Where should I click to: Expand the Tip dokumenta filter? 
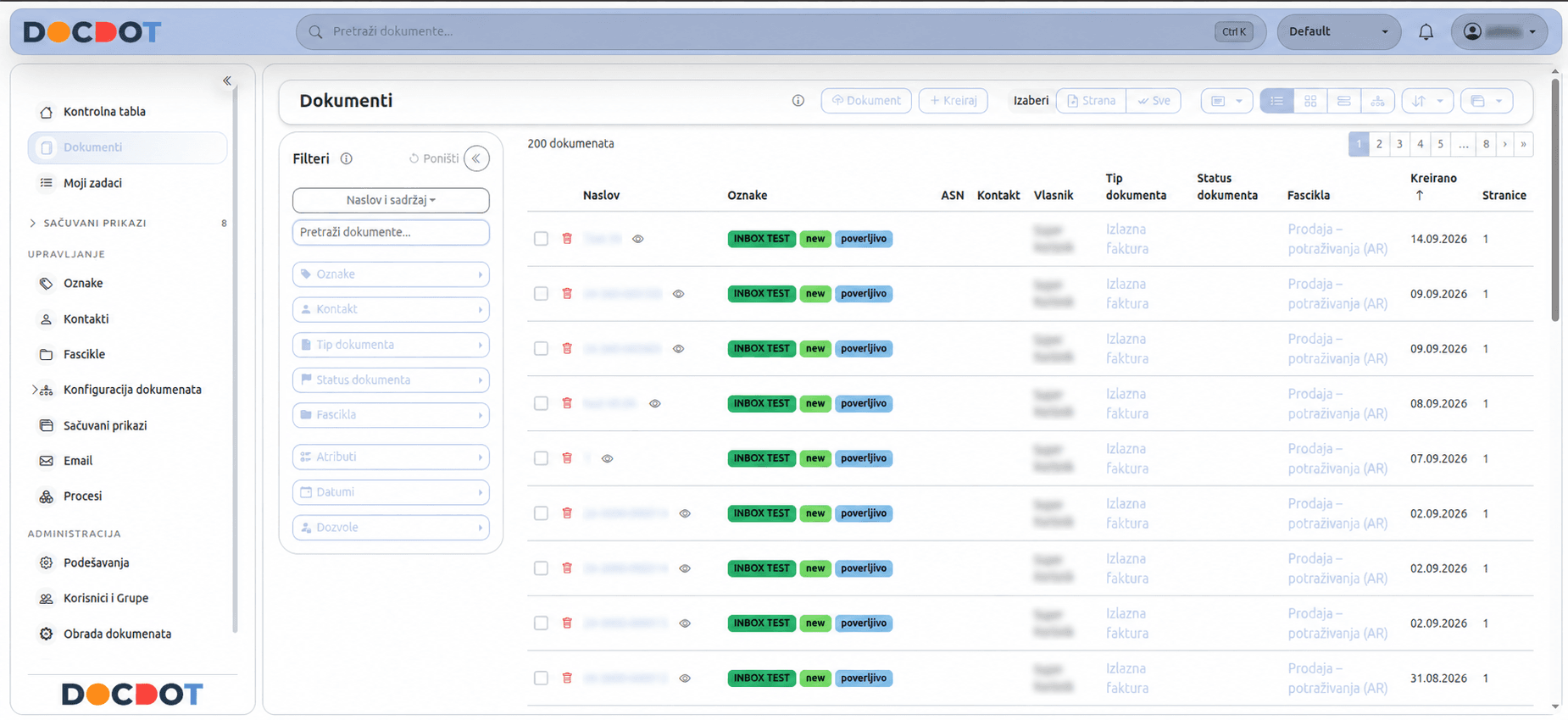(x=391, y=346)
